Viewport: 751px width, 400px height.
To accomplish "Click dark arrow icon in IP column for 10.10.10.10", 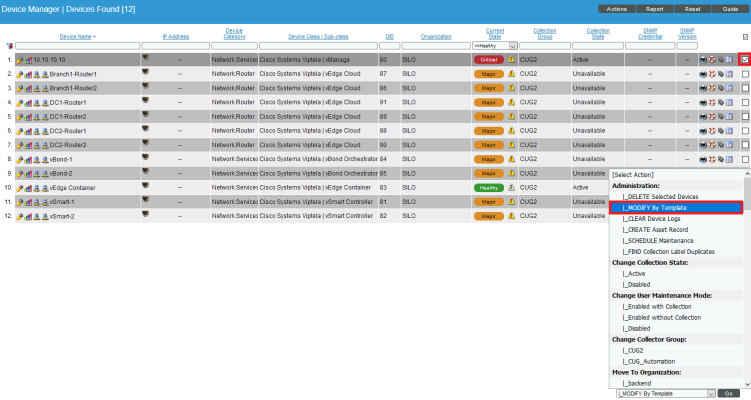I will 145,57.
